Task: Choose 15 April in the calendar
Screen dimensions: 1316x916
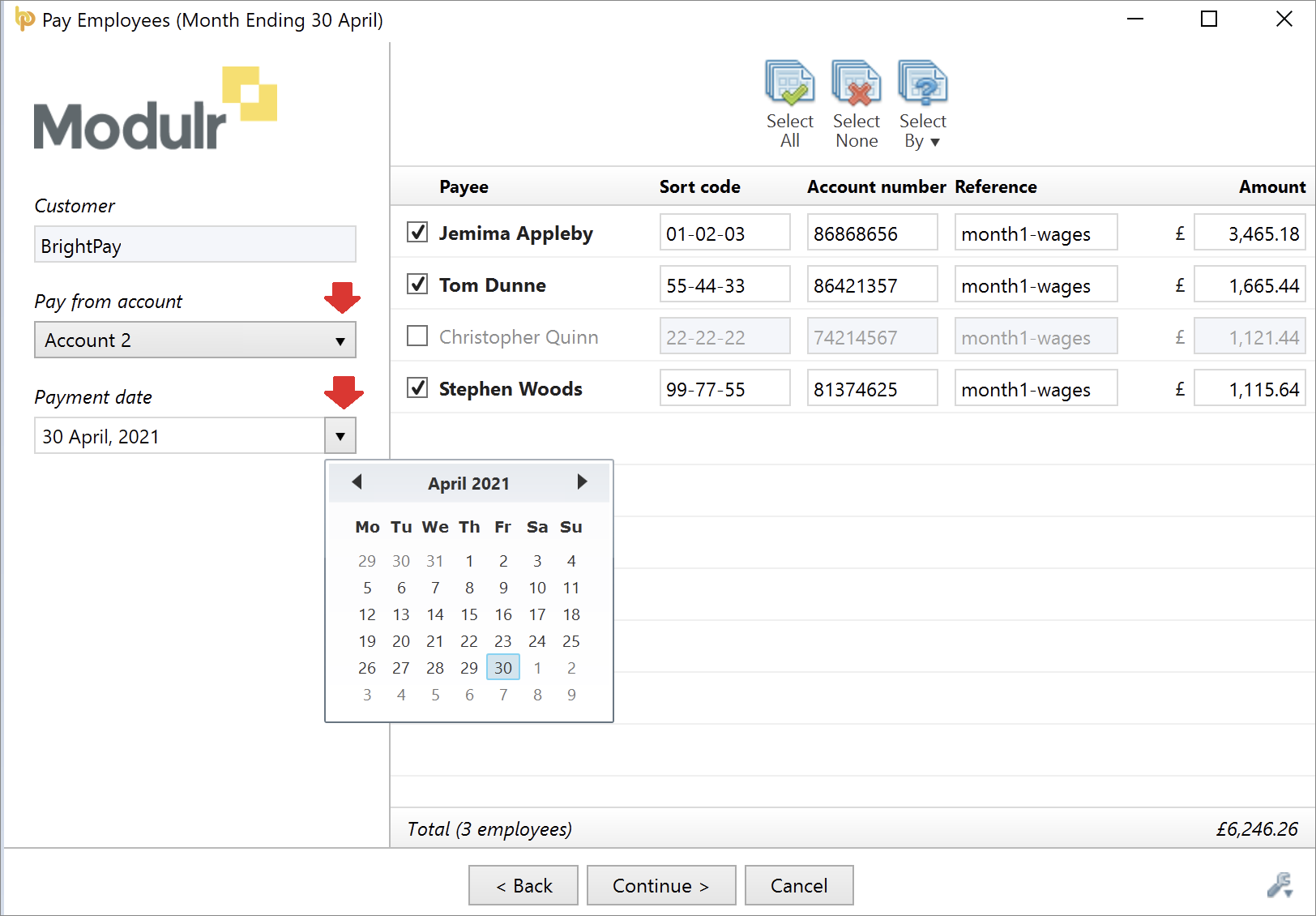Action: (x=468, y=614)
